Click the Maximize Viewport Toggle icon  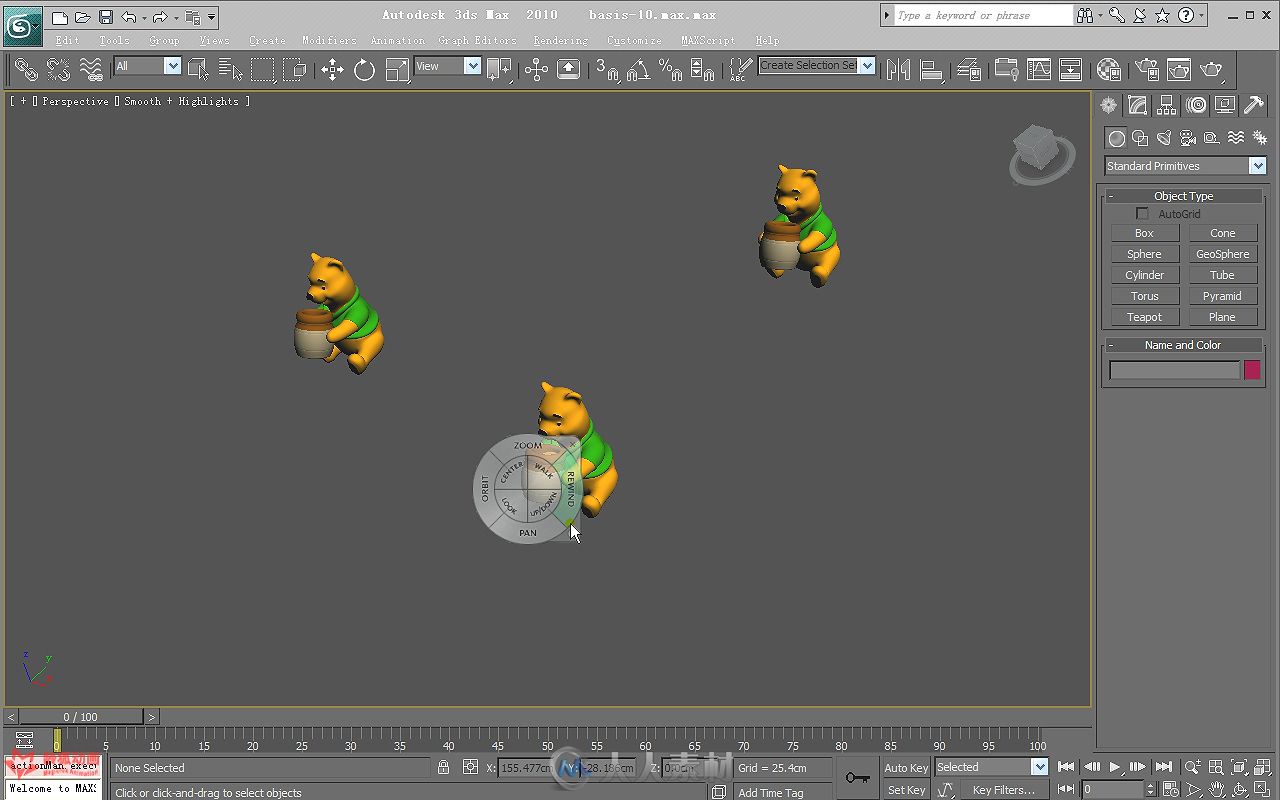pos(1261,790)
